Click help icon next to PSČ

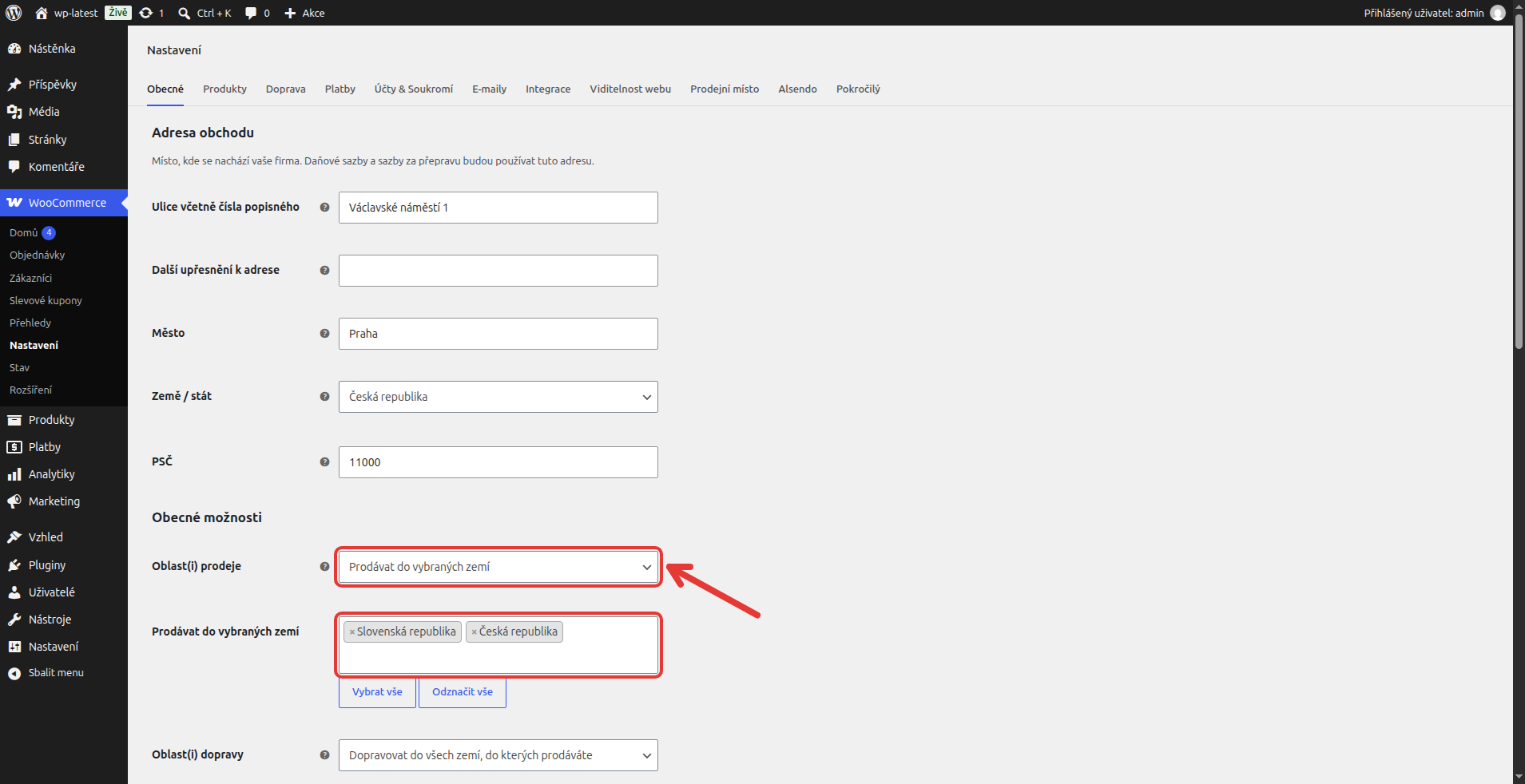[x=324, y=462]
